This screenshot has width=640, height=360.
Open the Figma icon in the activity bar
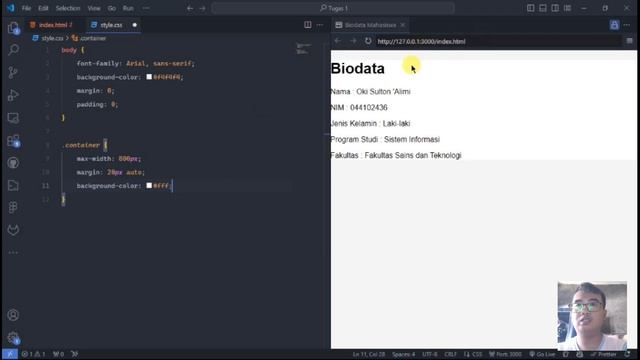coord(13,207)
